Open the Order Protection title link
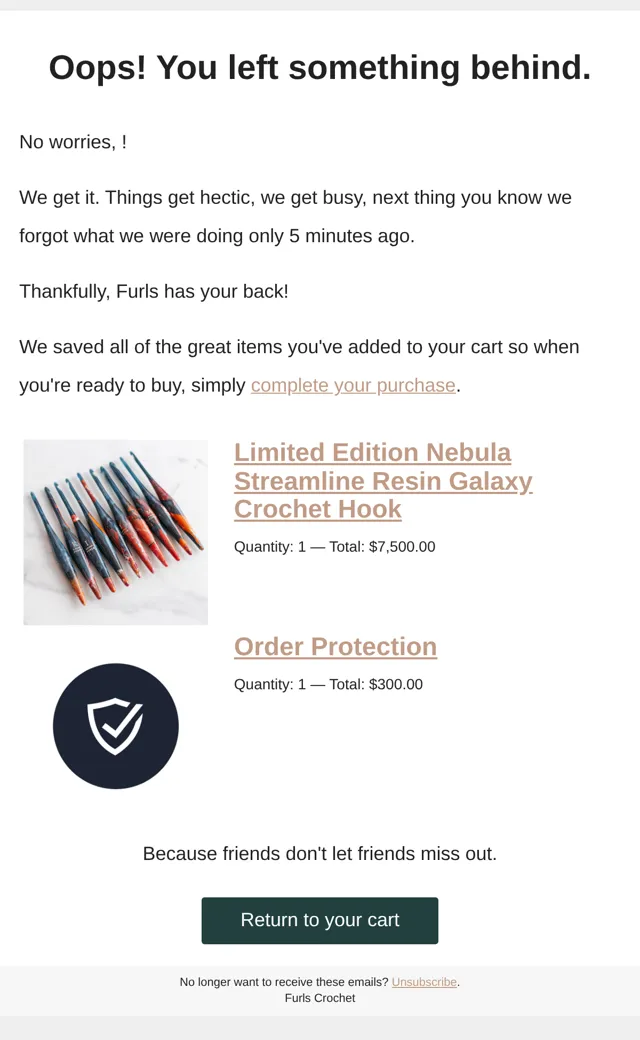 336,647
